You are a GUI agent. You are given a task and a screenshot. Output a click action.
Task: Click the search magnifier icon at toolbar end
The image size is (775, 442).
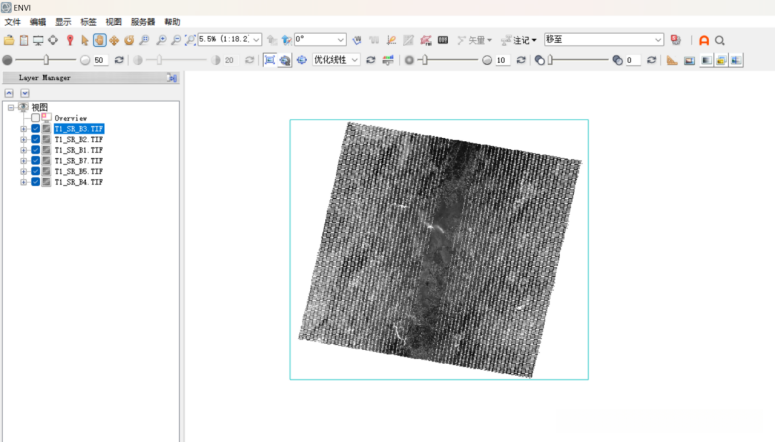720,40
